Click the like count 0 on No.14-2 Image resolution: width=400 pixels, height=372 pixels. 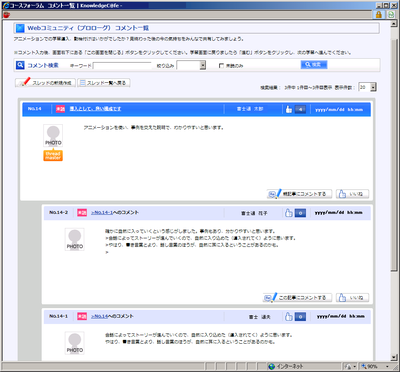click(x=300, y=213)
